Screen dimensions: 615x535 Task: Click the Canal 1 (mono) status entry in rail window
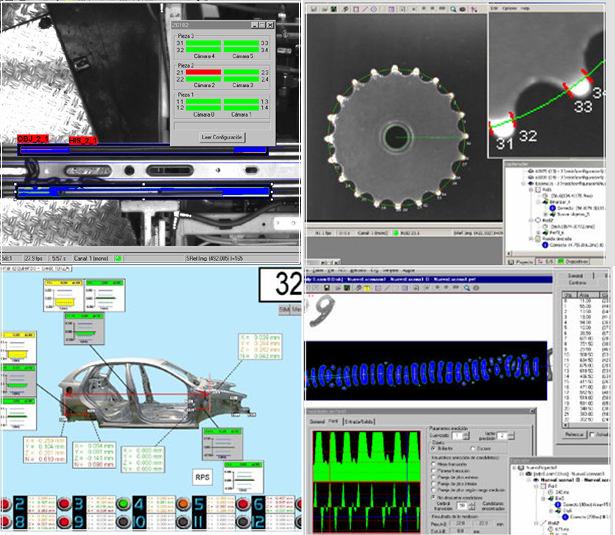[x=91, y=258]
